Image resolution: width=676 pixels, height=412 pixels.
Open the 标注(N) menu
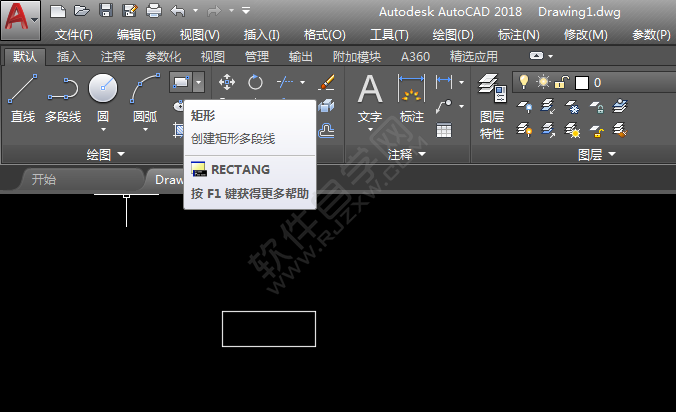[519, 35]
